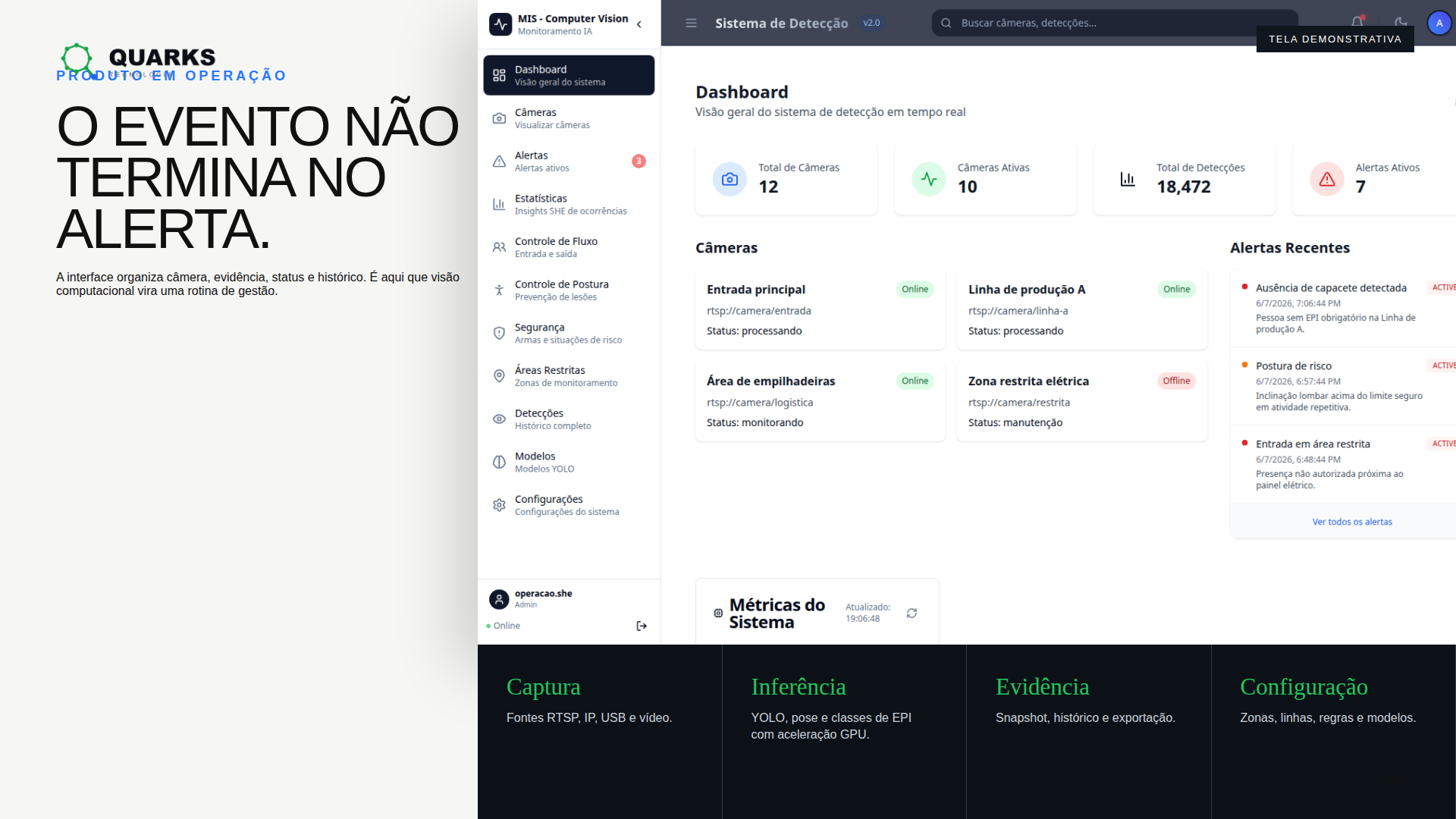Open the Entrada principal camera card

(x=821, y=309)
